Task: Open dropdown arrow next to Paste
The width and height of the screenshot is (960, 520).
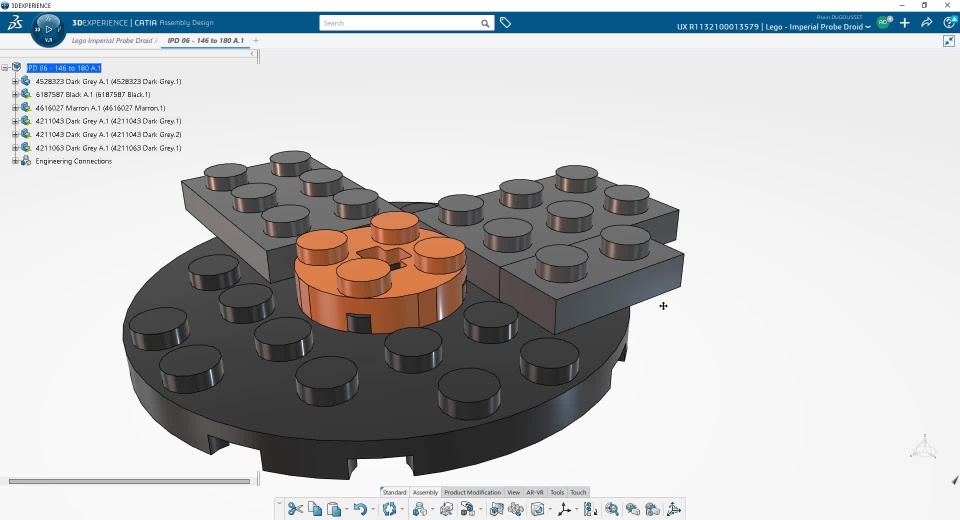Action: pyautogui.click(x=347, y=510)
